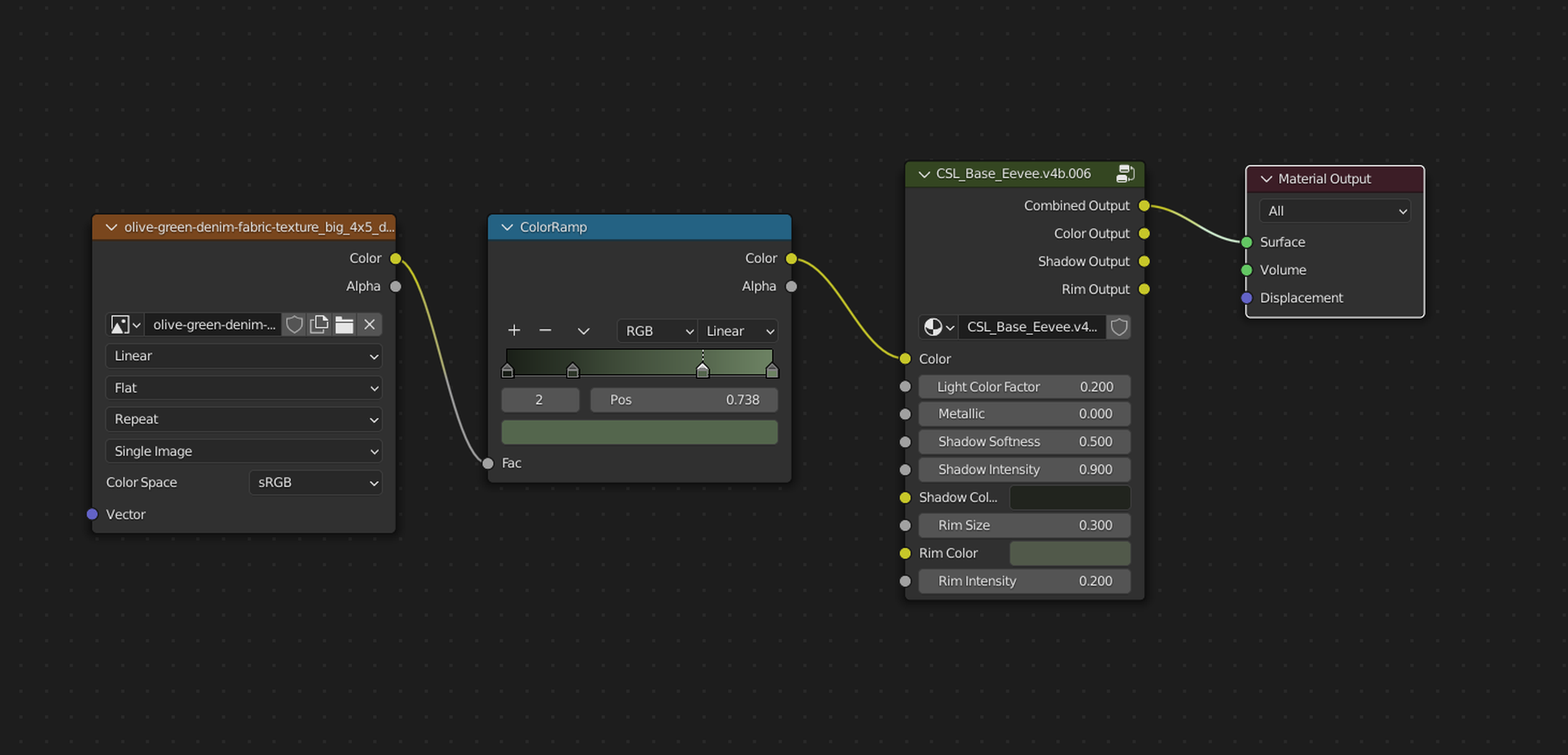Toggle the fake user shield on the CSL node group

1118,327
